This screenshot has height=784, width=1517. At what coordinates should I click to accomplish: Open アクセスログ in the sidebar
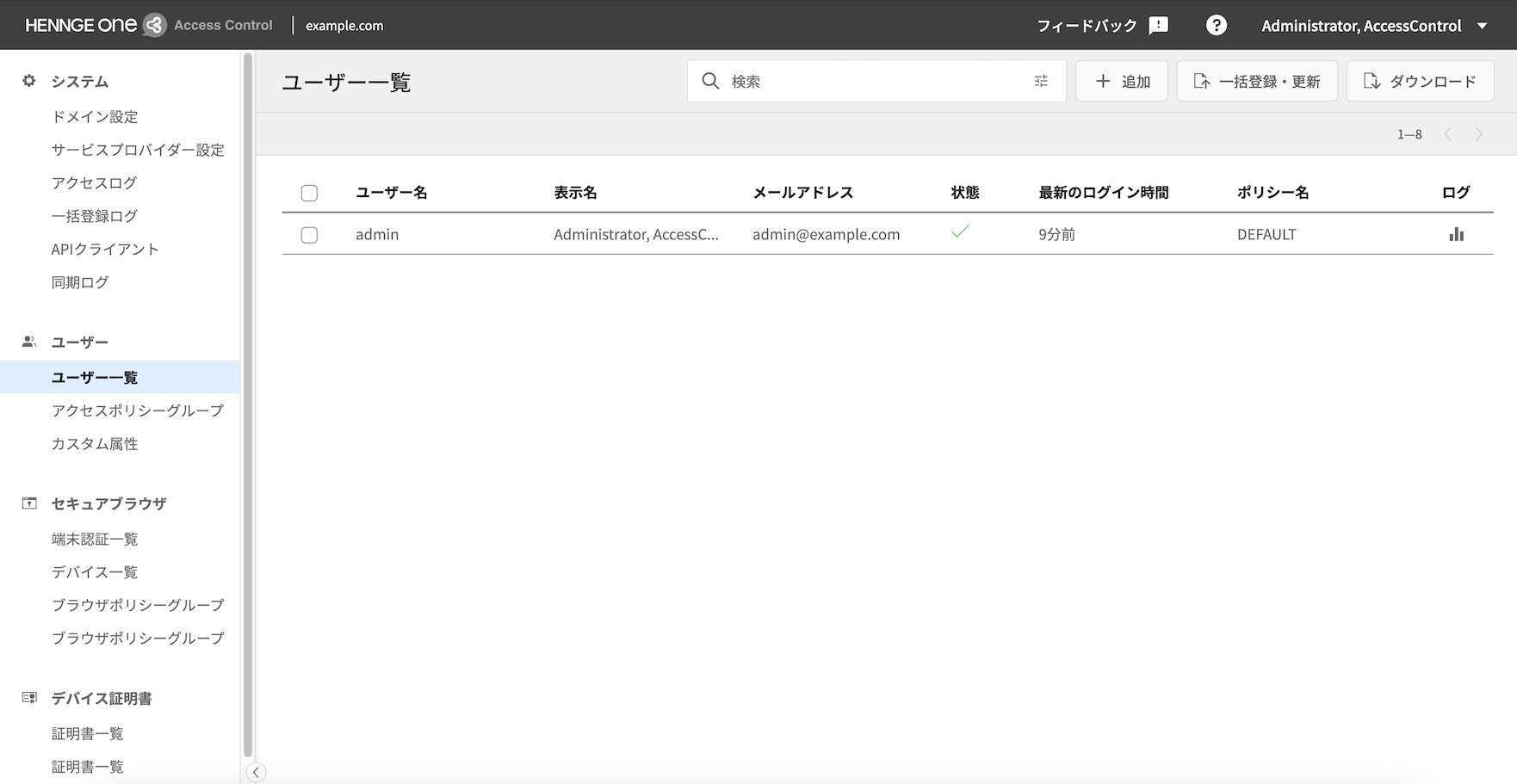tap(95, 182)
